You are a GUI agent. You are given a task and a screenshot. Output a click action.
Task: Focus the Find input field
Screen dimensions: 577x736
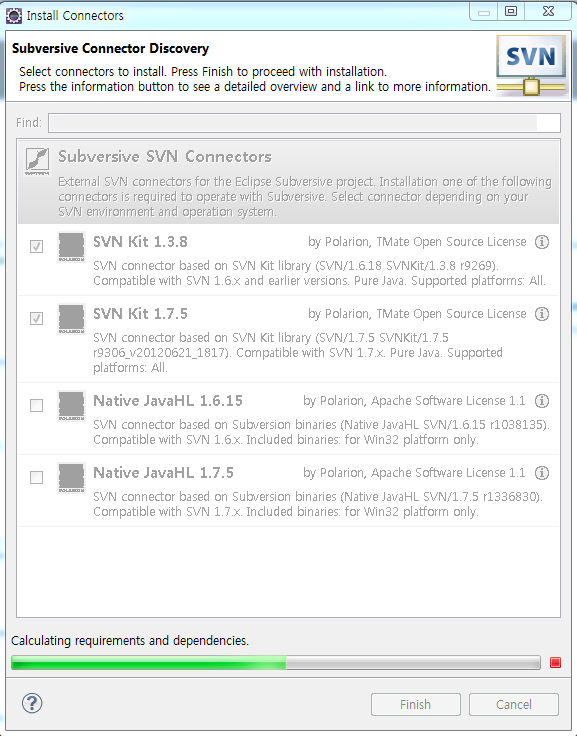point(304,123)
